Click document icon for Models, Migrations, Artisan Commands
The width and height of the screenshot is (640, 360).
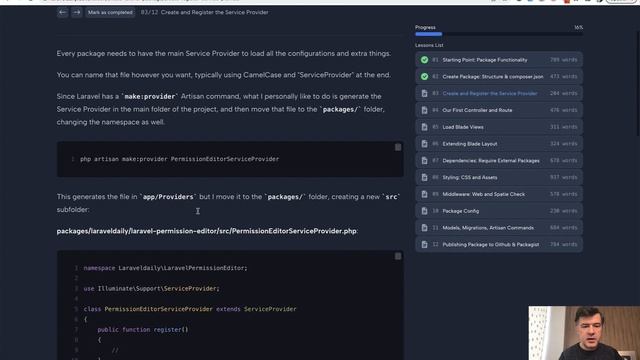tap(424, 228)
